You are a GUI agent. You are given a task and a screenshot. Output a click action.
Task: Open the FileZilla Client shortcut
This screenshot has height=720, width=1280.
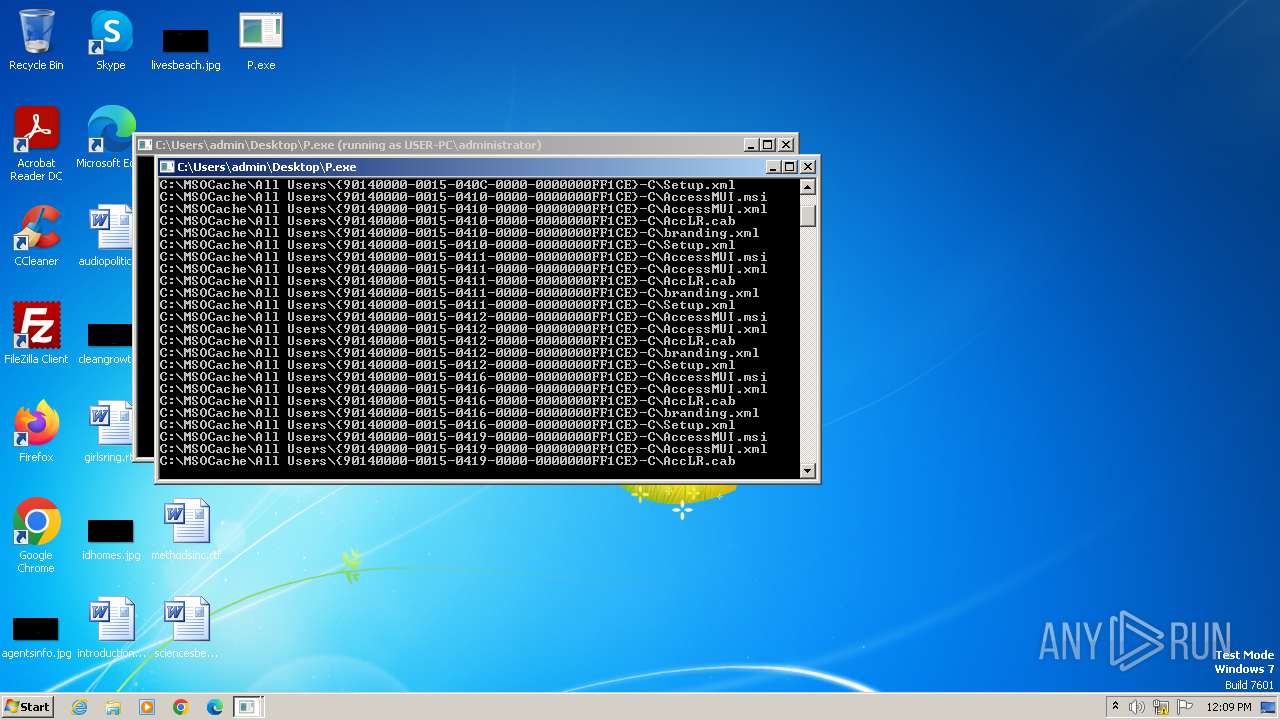point(36,334)
